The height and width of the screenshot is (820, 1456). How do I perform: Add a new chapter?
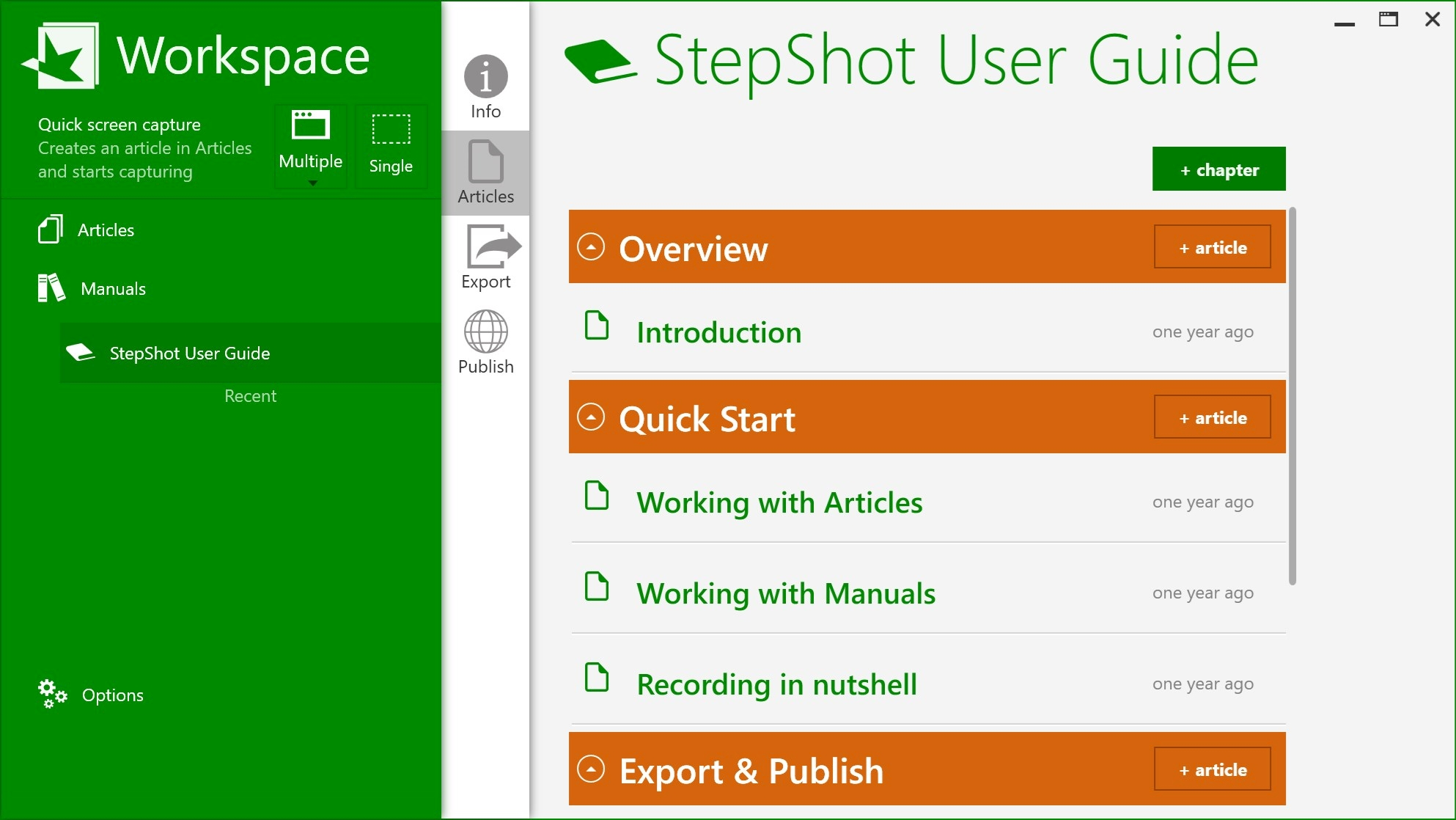[x=1218, y=169]
